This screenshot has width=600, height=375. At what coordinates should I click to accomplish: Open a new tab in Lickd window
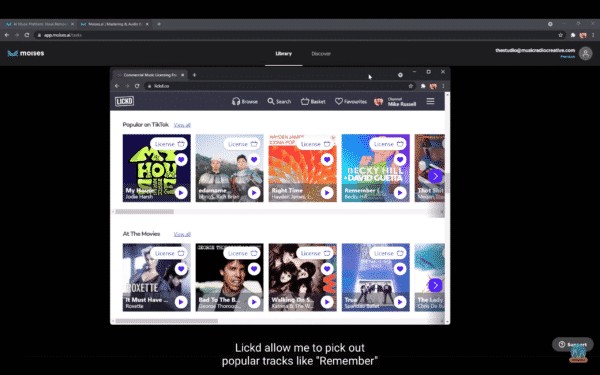point(194,75)
